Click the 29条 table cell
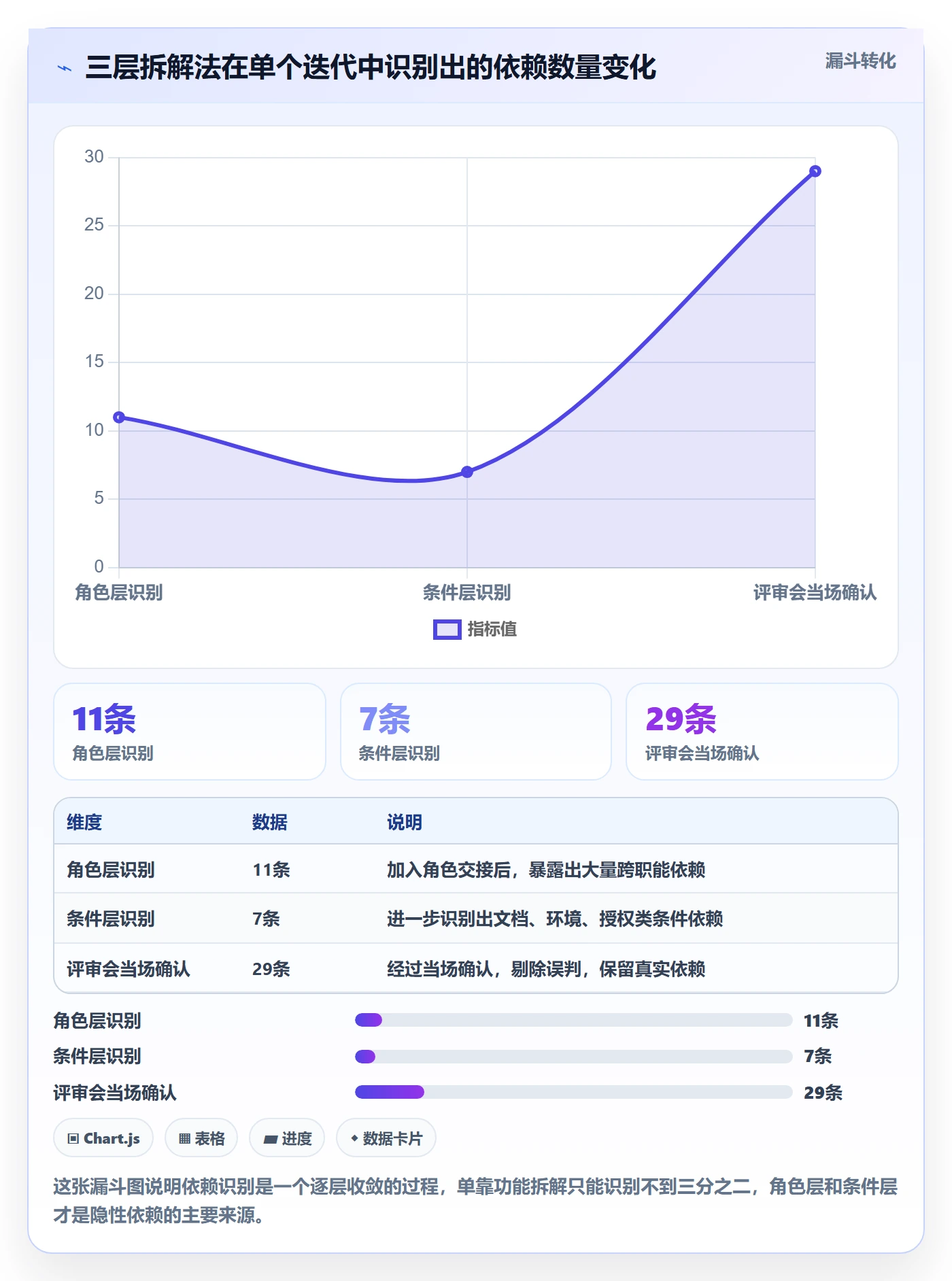 271,969
